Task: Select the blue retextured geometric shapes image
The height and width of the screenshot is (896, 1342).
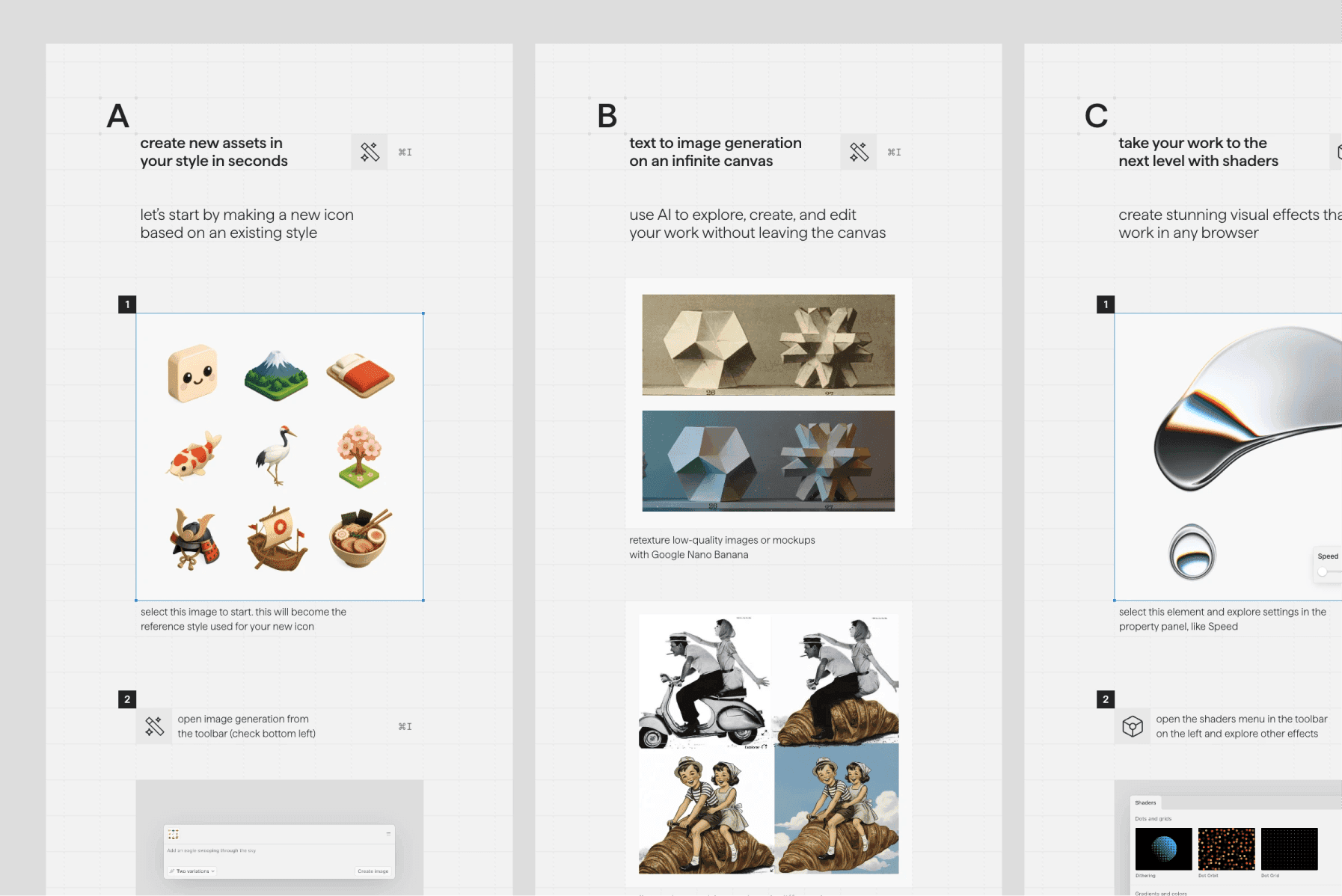Action: 768,461
